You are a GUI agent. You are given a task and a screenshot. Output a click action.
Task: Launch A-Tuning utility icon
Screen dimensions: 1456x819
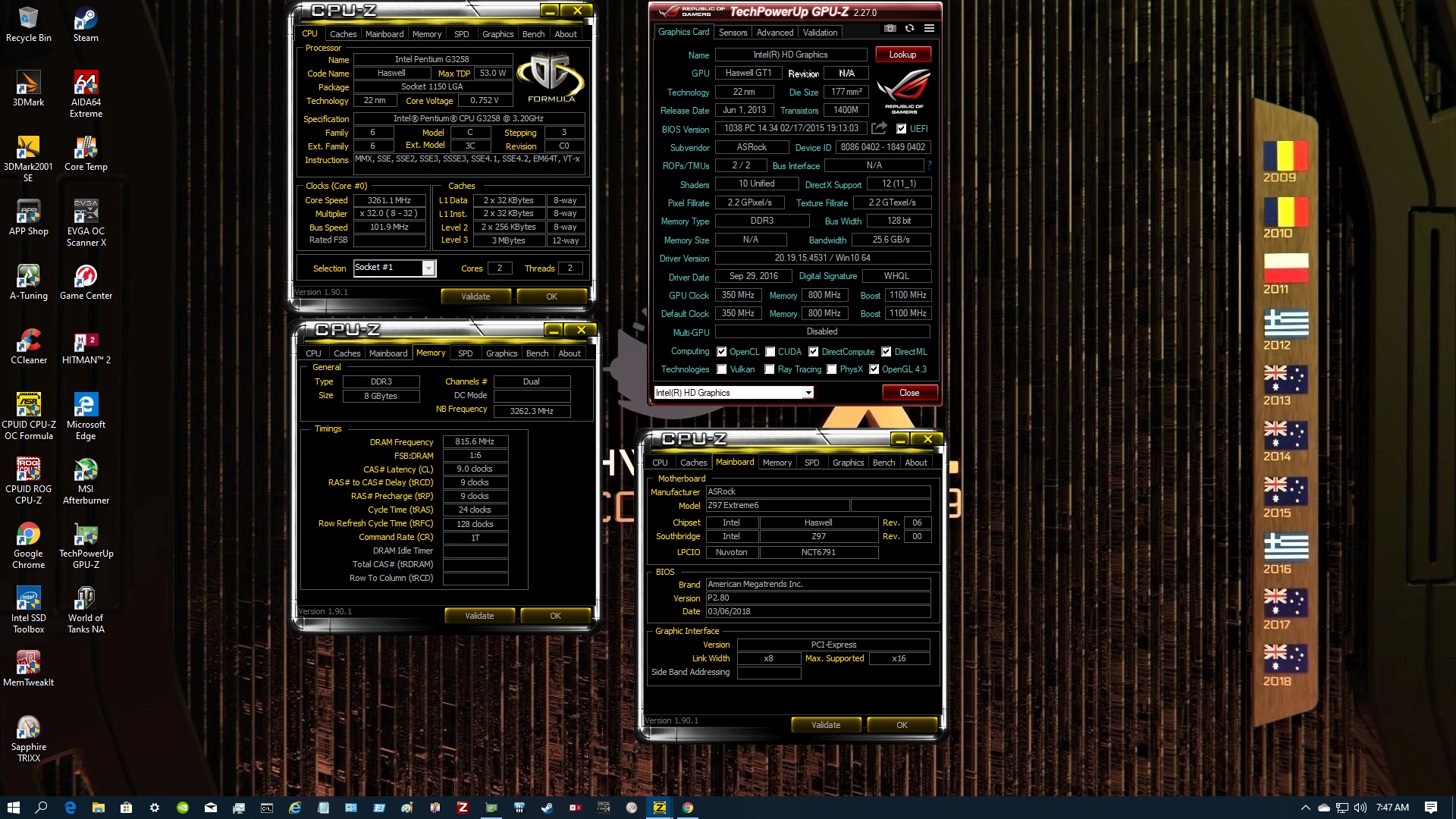28,283
